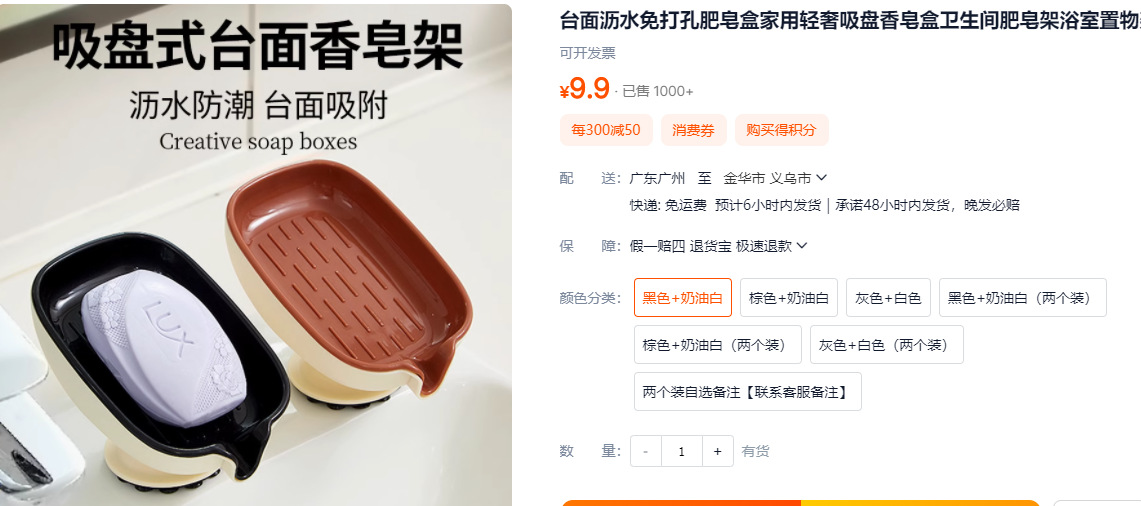Screen dimensions: 1141x506
Task: Select color option 黑色+奶油白
Action: 683,298
